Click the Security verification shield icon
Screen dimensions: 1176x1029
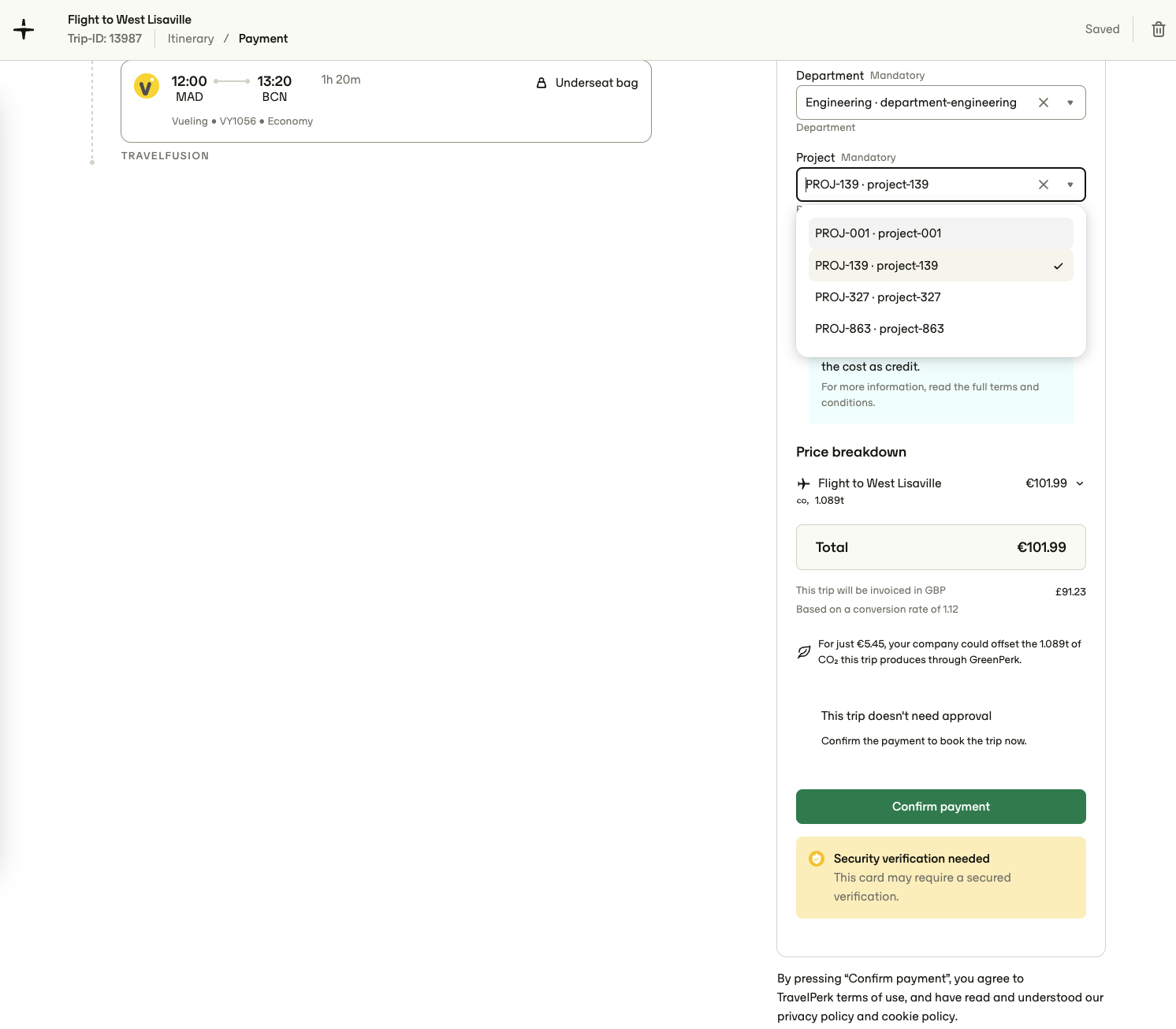[817, 859]
